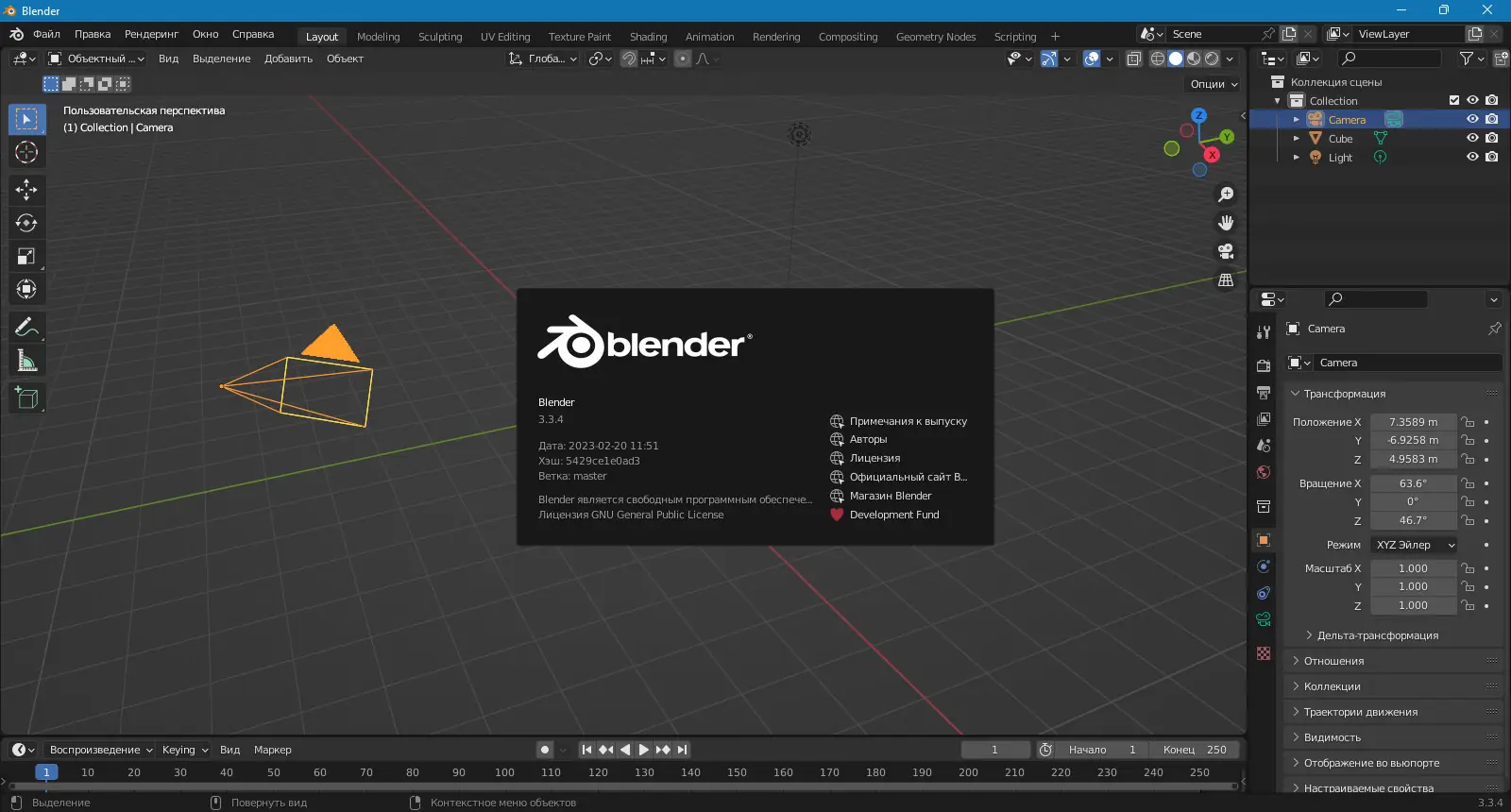Toggle camera view gizmo

tap(1226, 251)
